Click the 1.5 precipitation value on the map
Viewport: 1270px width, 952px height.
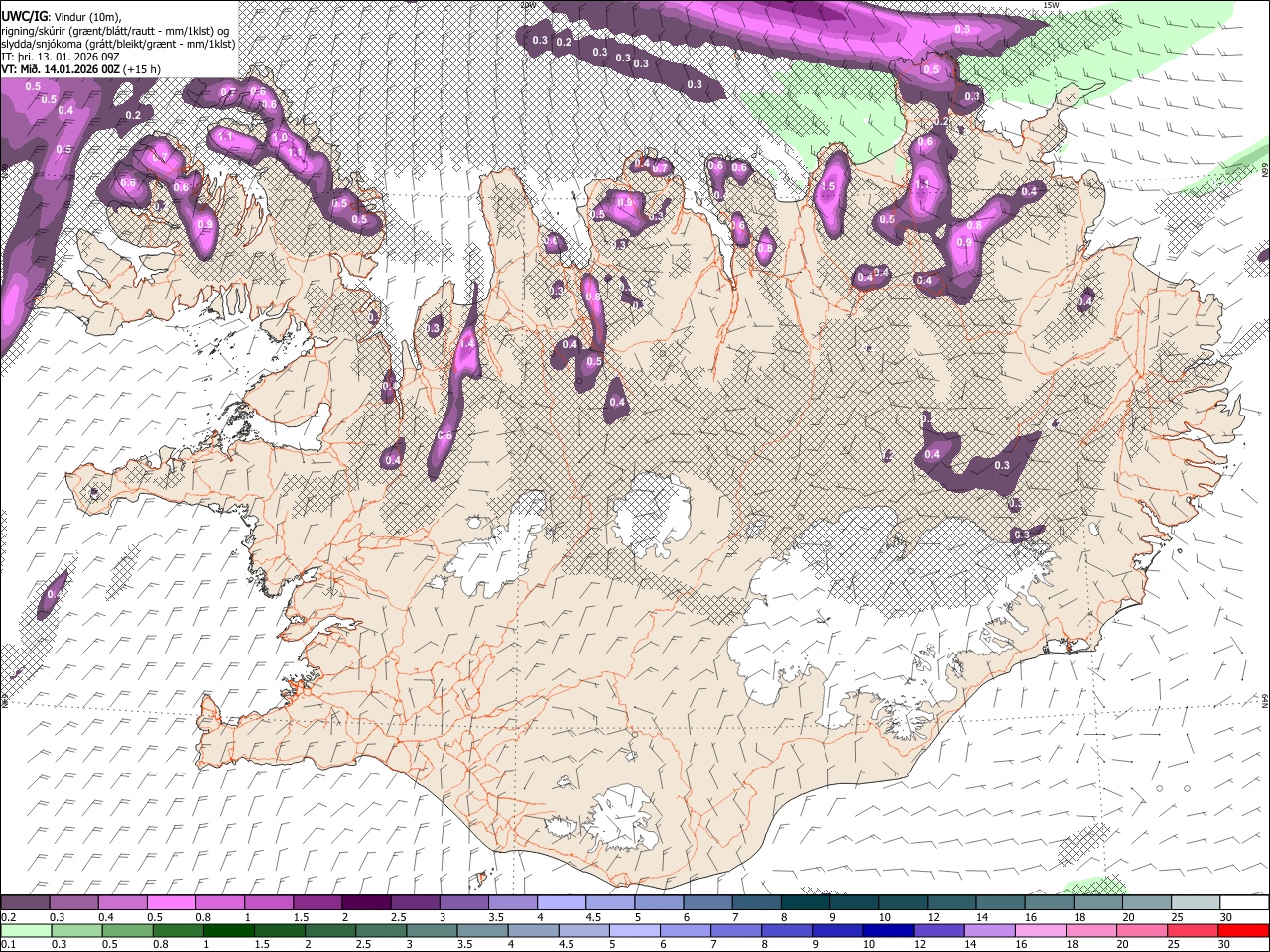point(828,186)
